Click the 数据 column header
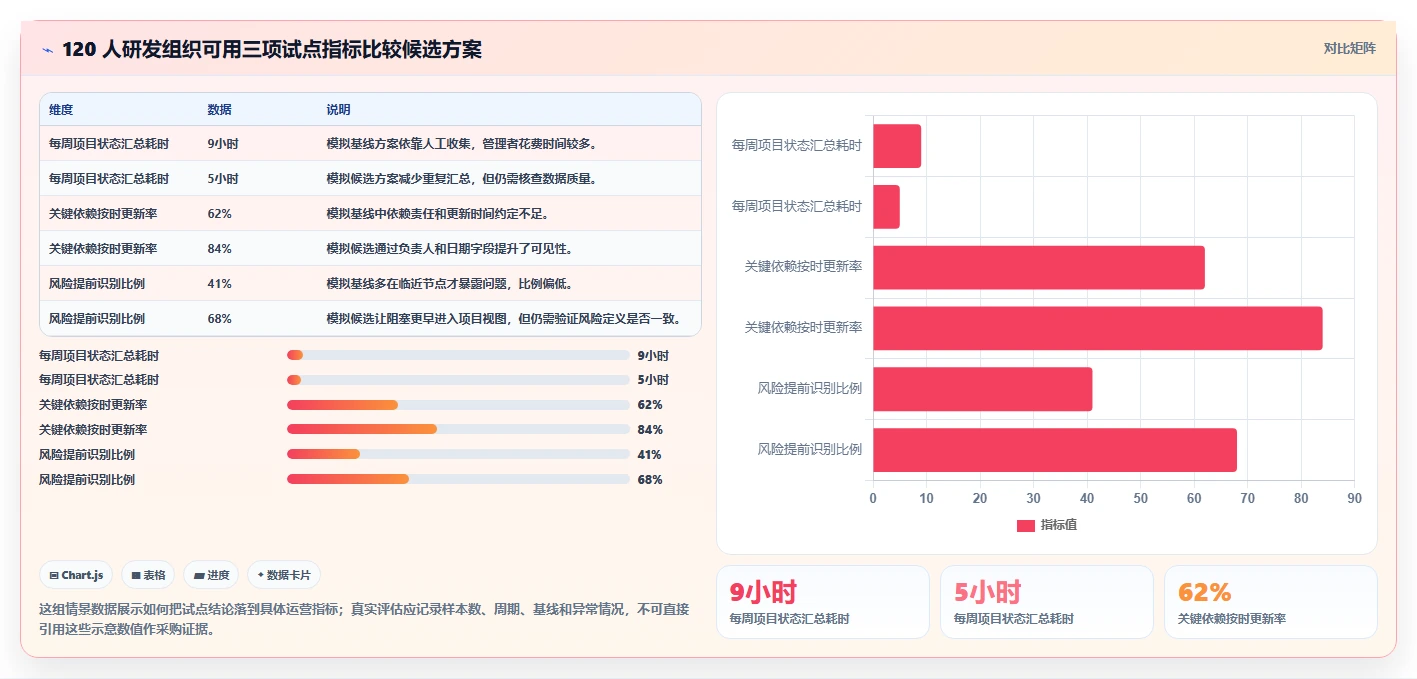 pos(219,110)
